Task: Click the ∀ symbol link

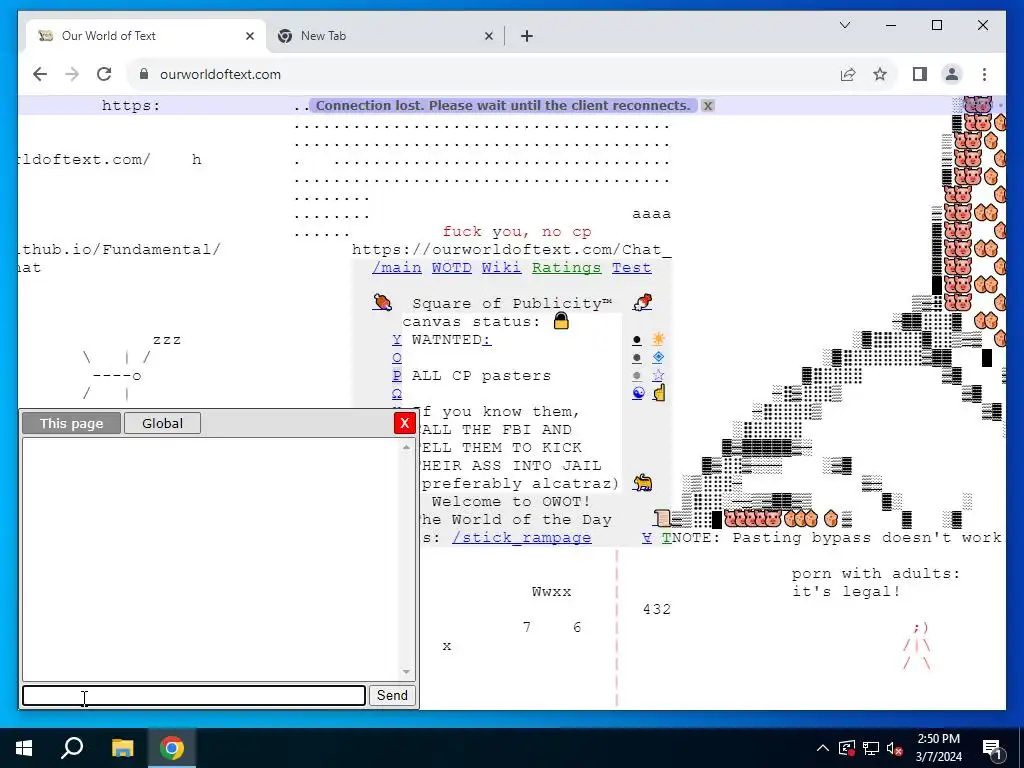Action: (x=647, y=537)
